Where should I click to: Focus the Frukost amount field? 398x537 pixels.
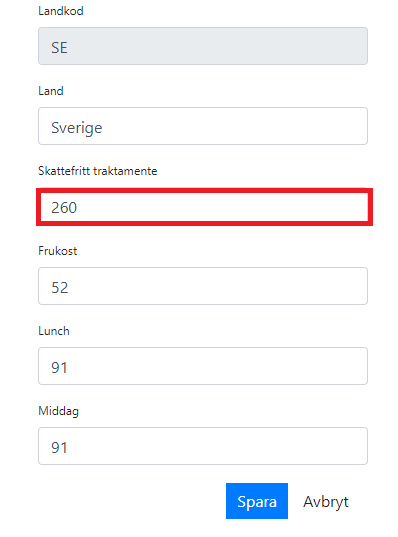(x=203, y=286)
